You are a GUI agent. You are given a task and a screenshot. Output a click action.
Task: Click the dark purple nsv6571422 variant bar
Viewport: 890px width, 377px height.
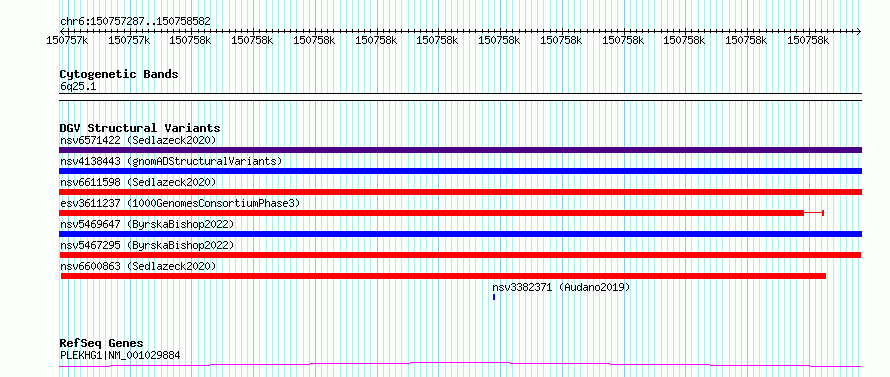point(460,150)
